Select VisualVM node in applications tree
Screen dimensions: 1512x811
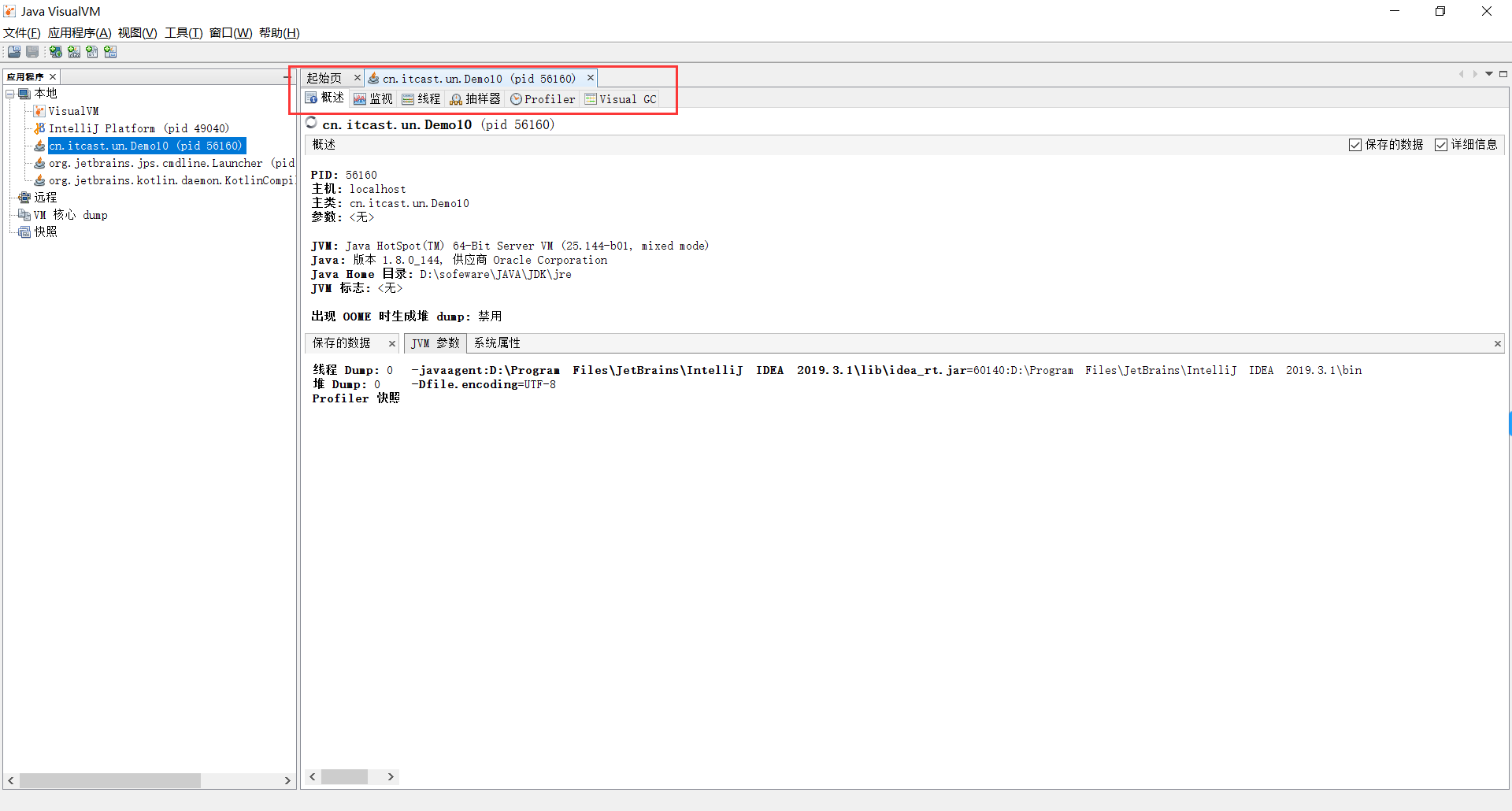72,111
